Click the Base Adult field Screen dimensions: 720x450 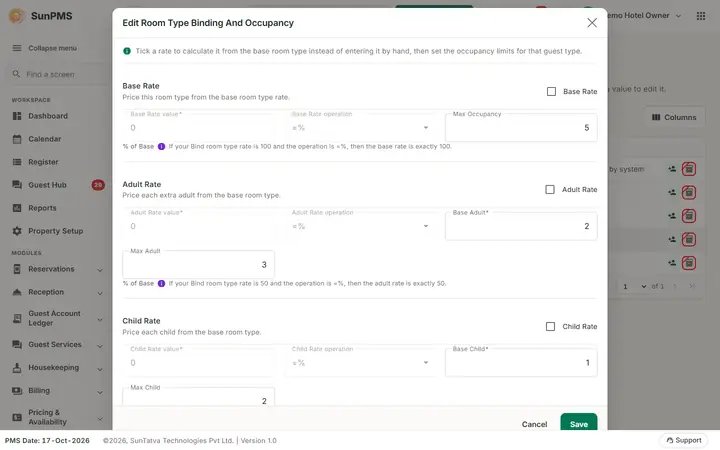[x=521, y=225]
